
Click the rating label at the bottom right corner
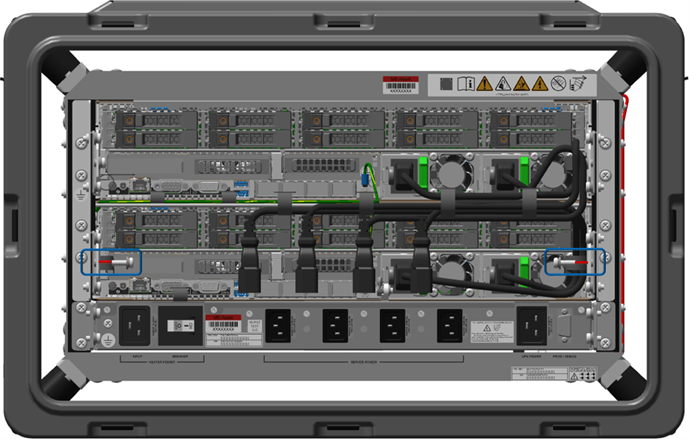[x=554, y=374]
